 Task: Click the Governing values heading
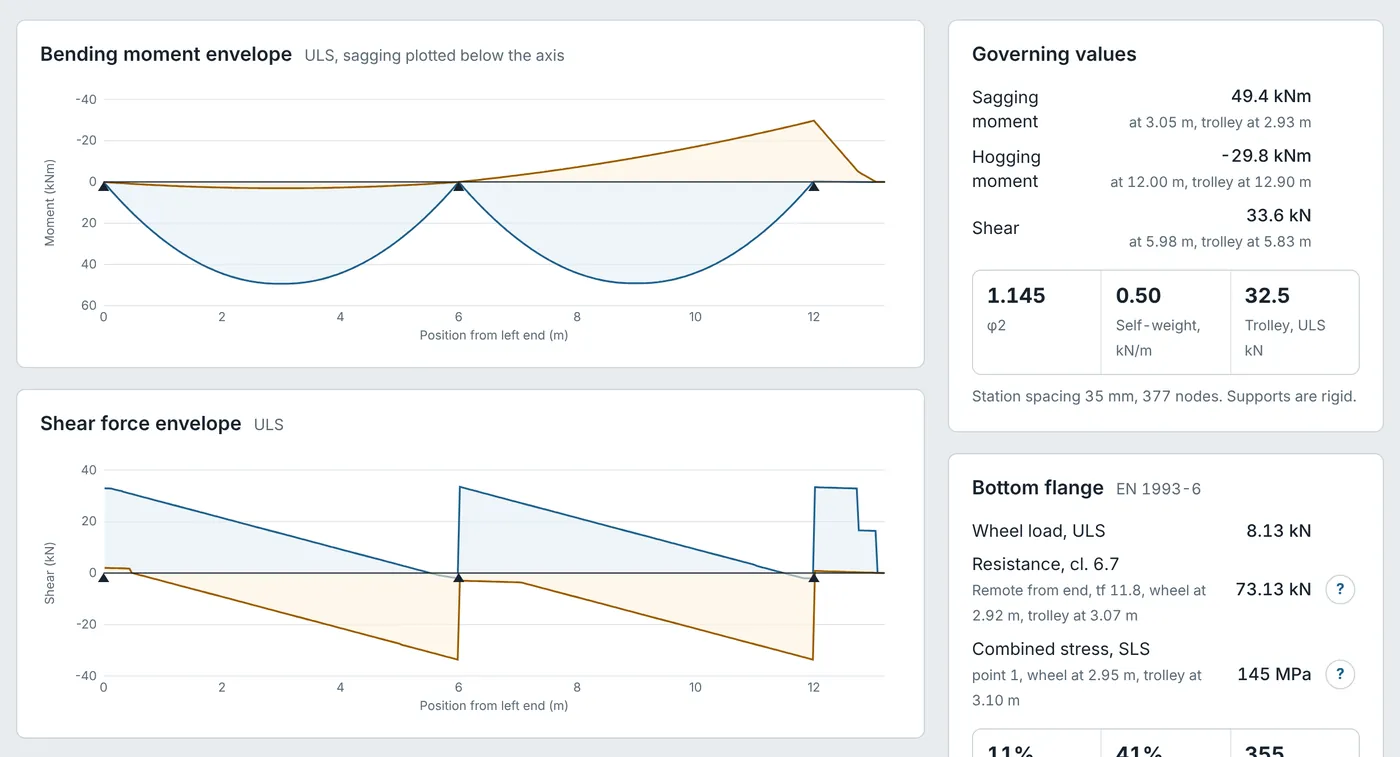pos(1054,54)
